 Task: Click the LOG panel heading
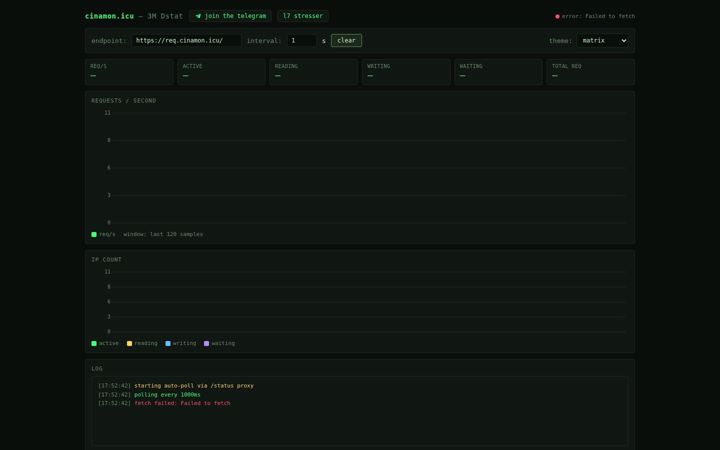[x=97, y=368]
